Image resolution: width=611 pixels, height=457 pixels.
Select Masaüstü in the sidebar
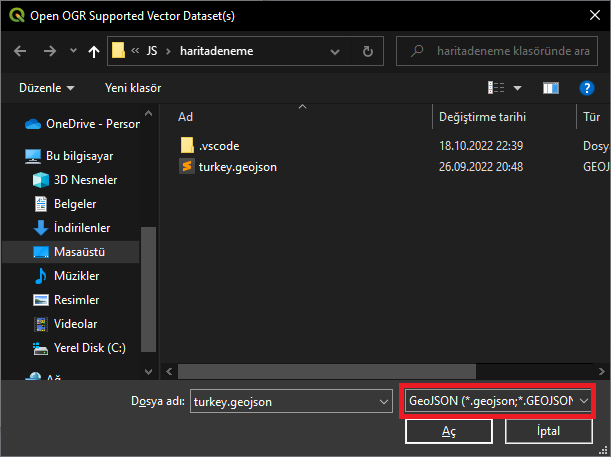click(69, 252)
